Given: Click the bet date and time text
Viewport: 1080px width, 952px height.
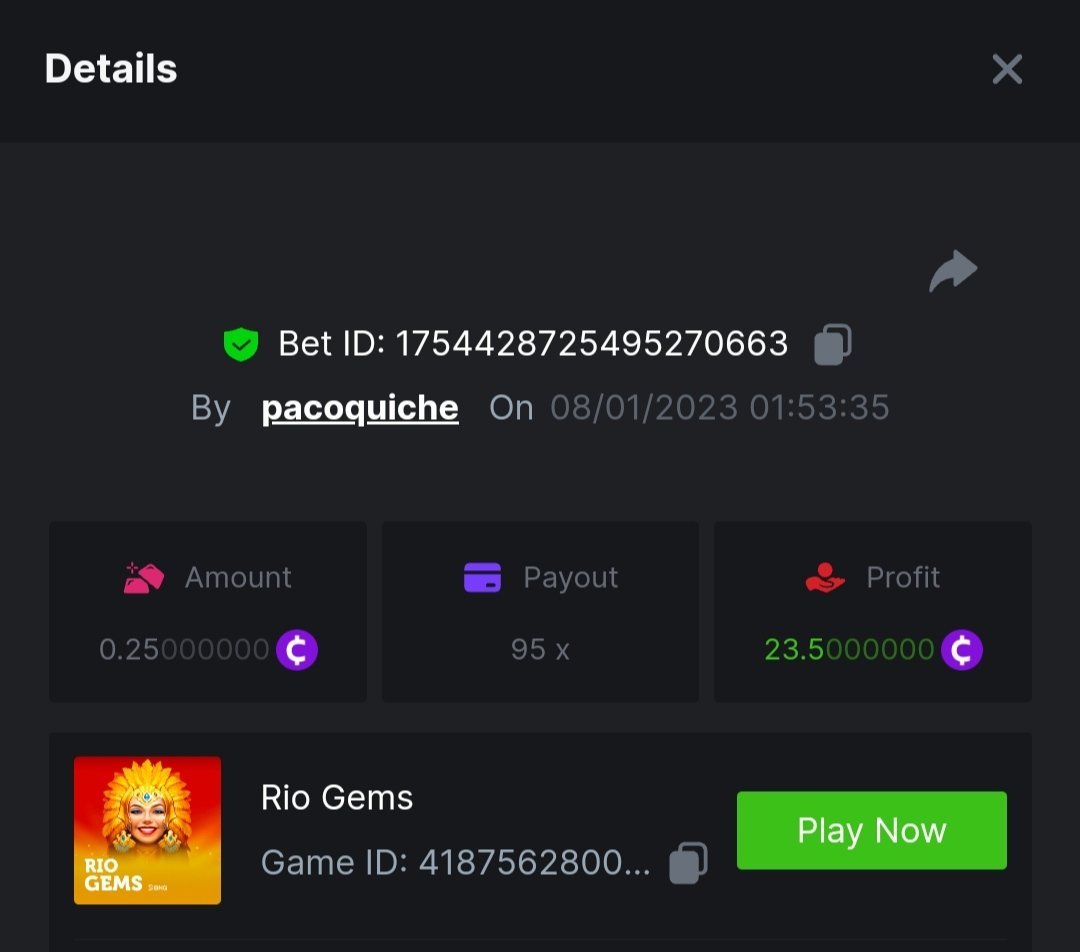Looking at the screenshot, I should tap(719, 408).
